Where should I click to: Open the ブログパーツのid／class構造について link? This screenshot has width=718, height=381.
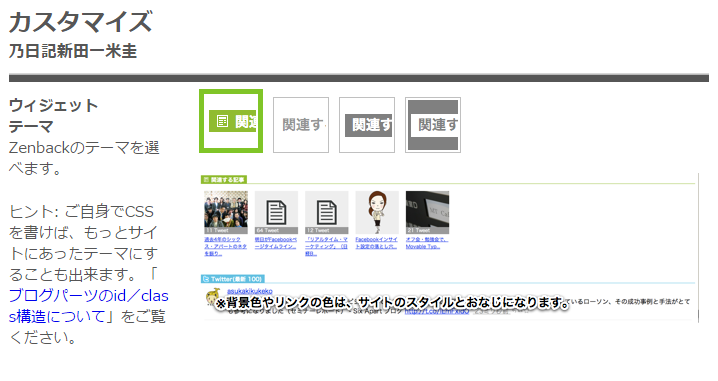(x=88, y=305)
